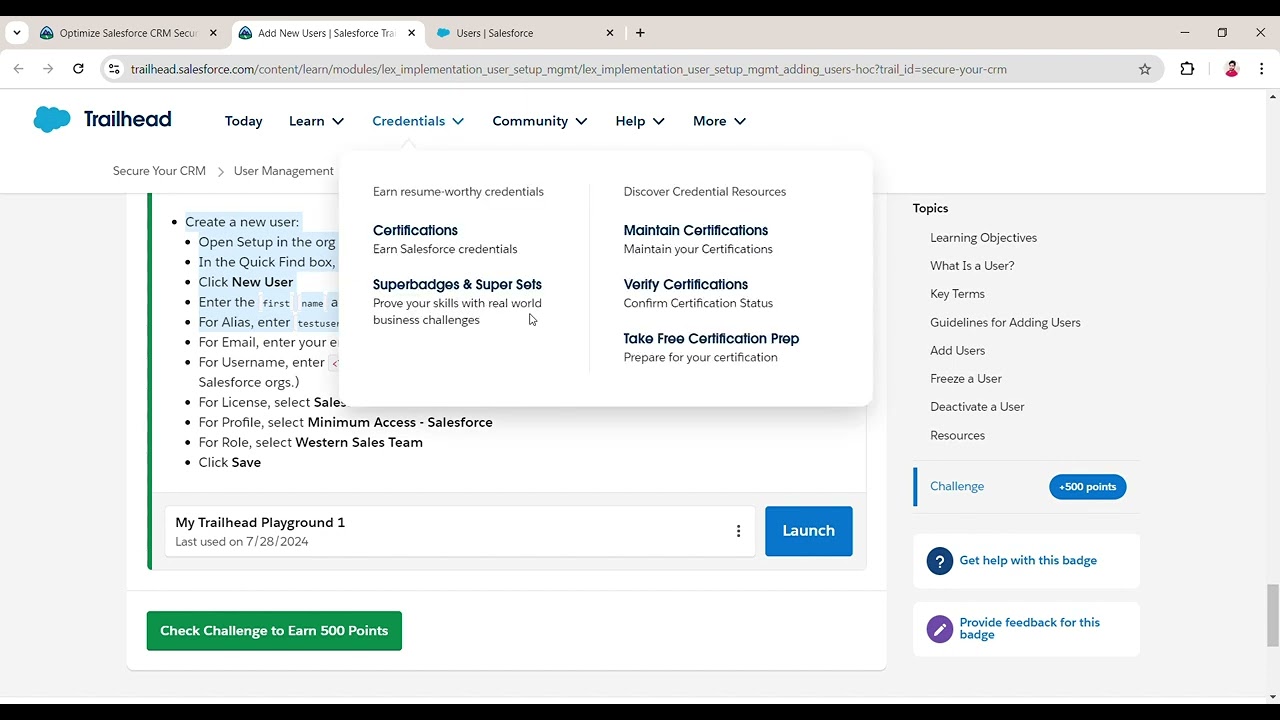This screenshot has width=1280, height=720.
Task: Switch to the Optimize Salesforce CRM tab
Action: click(129, 33)
